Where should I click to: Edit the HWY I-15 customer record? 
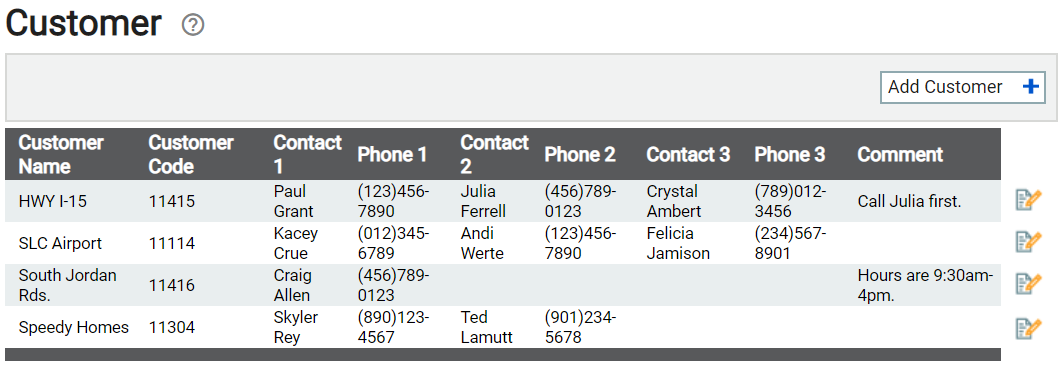click(x=1028, y=201)
